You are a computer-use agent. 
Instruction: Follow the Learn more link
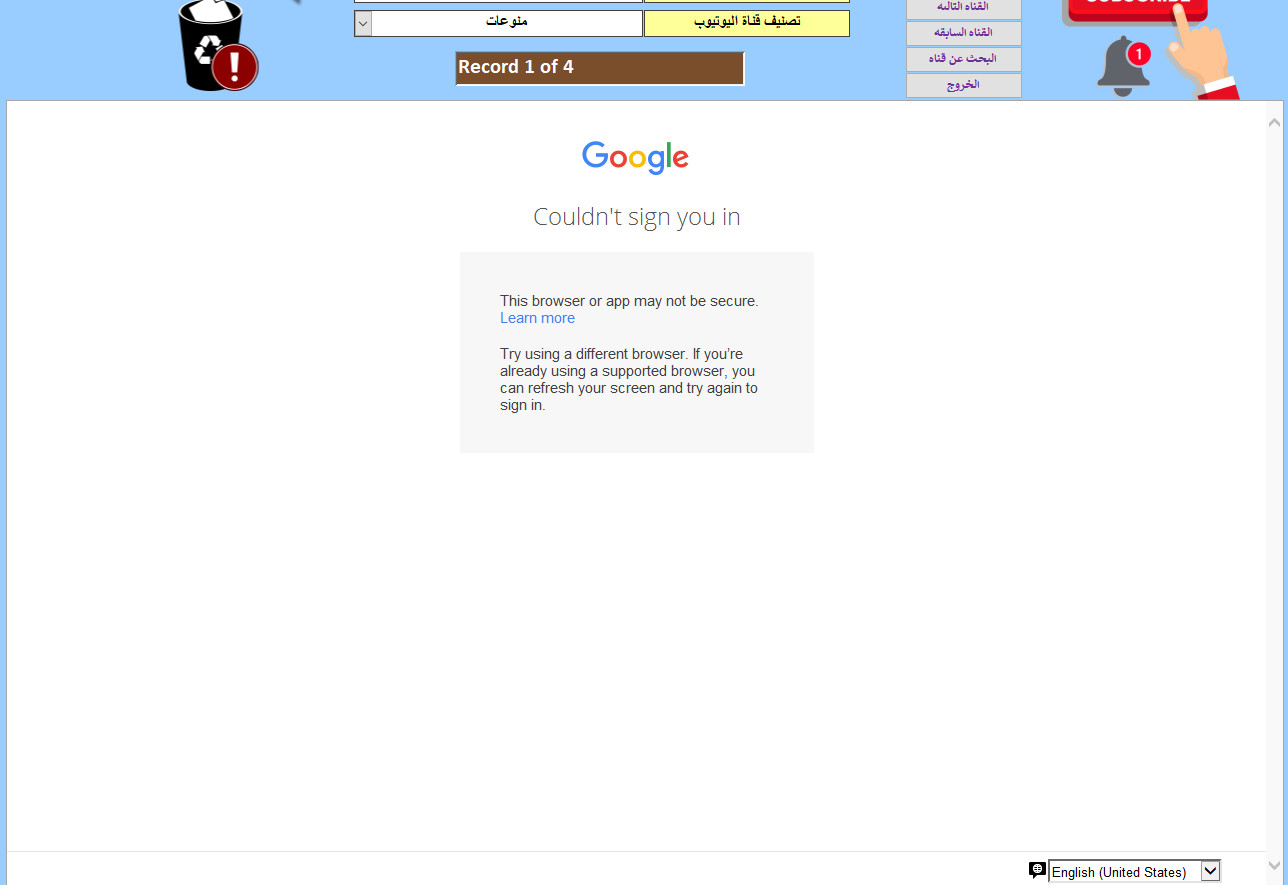[x=537, y=318]
